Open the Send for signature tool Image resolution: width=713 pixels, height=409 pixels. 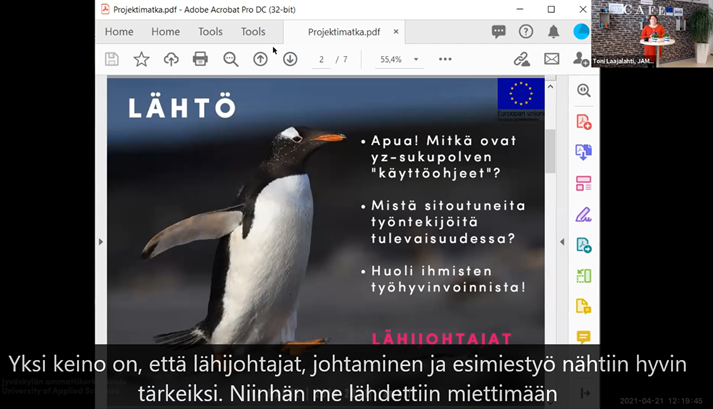click(x=583, y=245)
